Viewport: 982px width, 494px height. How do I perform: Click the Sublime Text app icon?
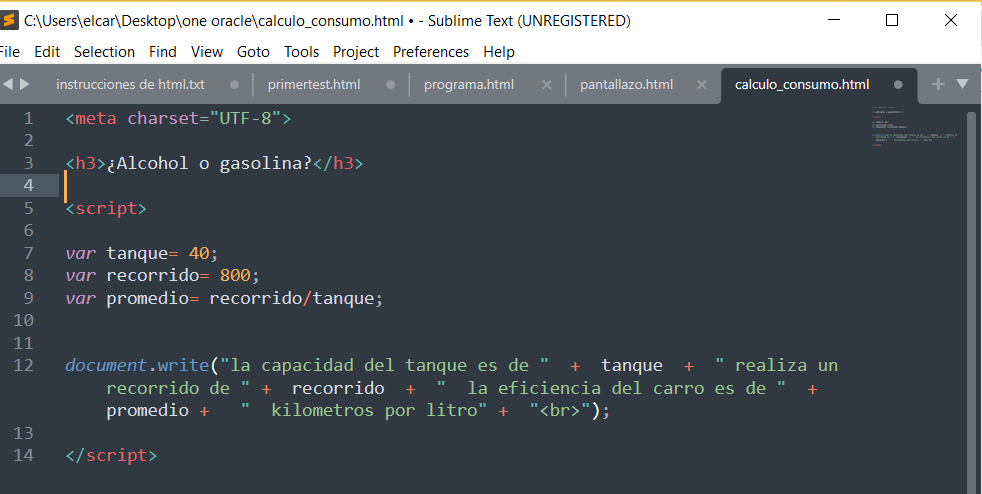(9, 21)
